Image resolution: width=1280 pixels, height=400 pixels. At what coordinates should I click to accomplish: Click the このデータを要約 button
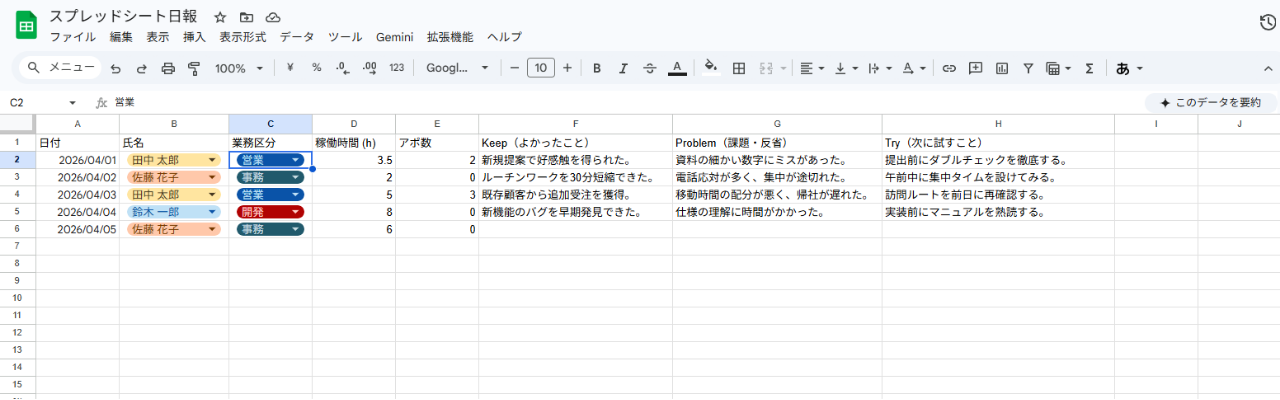pos(1210,102)
